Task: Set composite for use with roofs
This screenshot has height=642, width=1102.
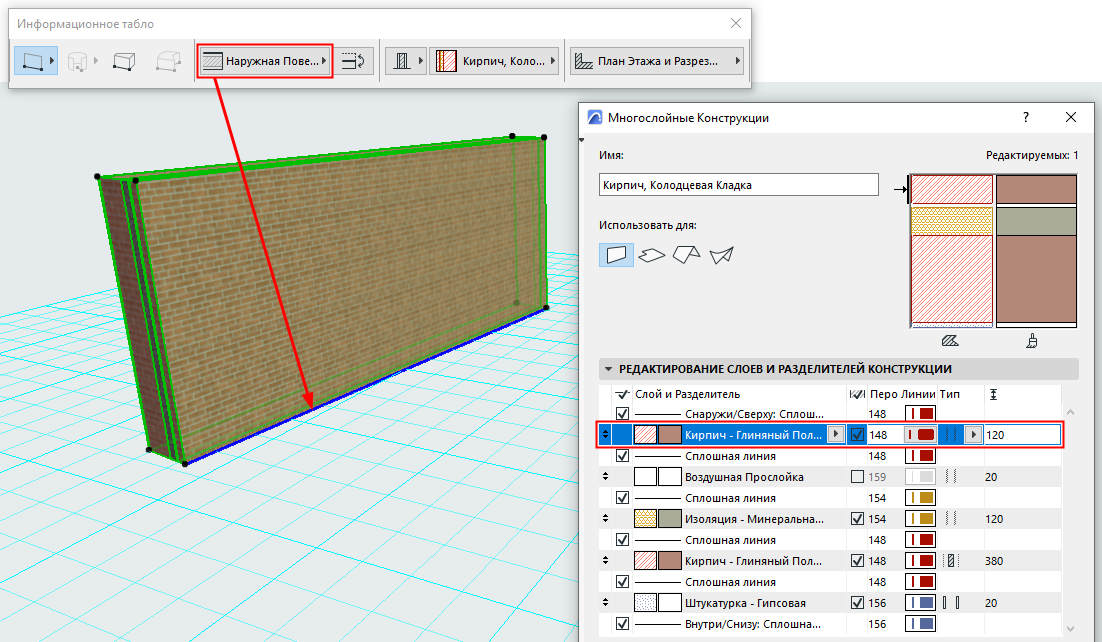Action: (x=686, y=255)
